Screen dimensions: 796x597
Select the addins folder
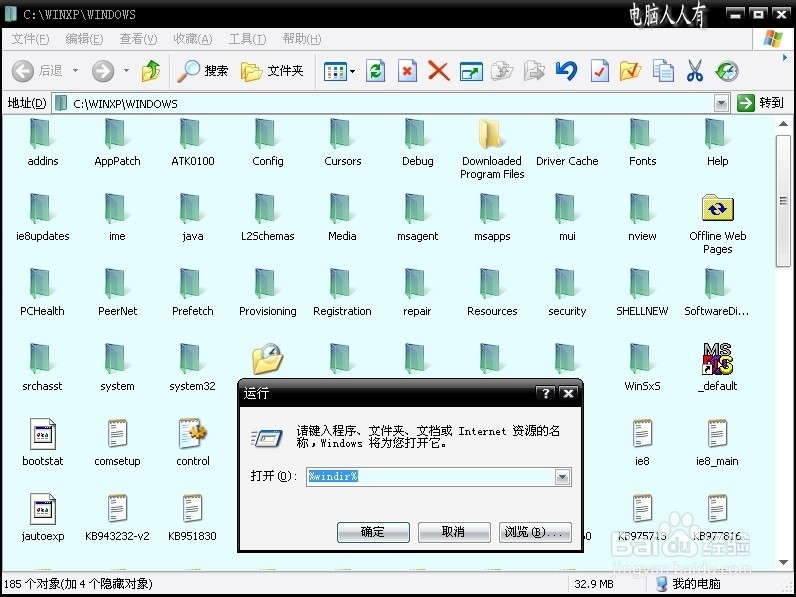click(43, 142)
